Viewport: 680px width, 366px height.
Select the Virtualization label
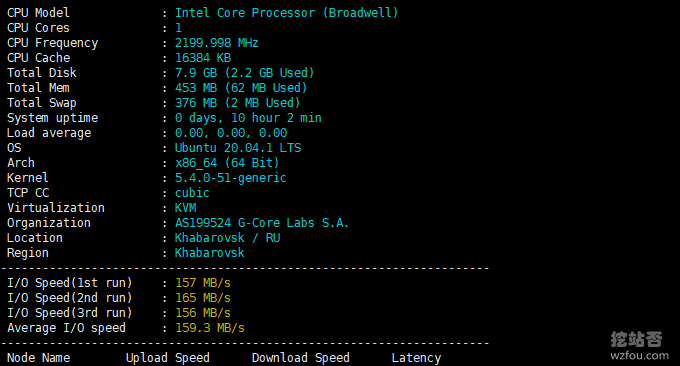[56, 208]
